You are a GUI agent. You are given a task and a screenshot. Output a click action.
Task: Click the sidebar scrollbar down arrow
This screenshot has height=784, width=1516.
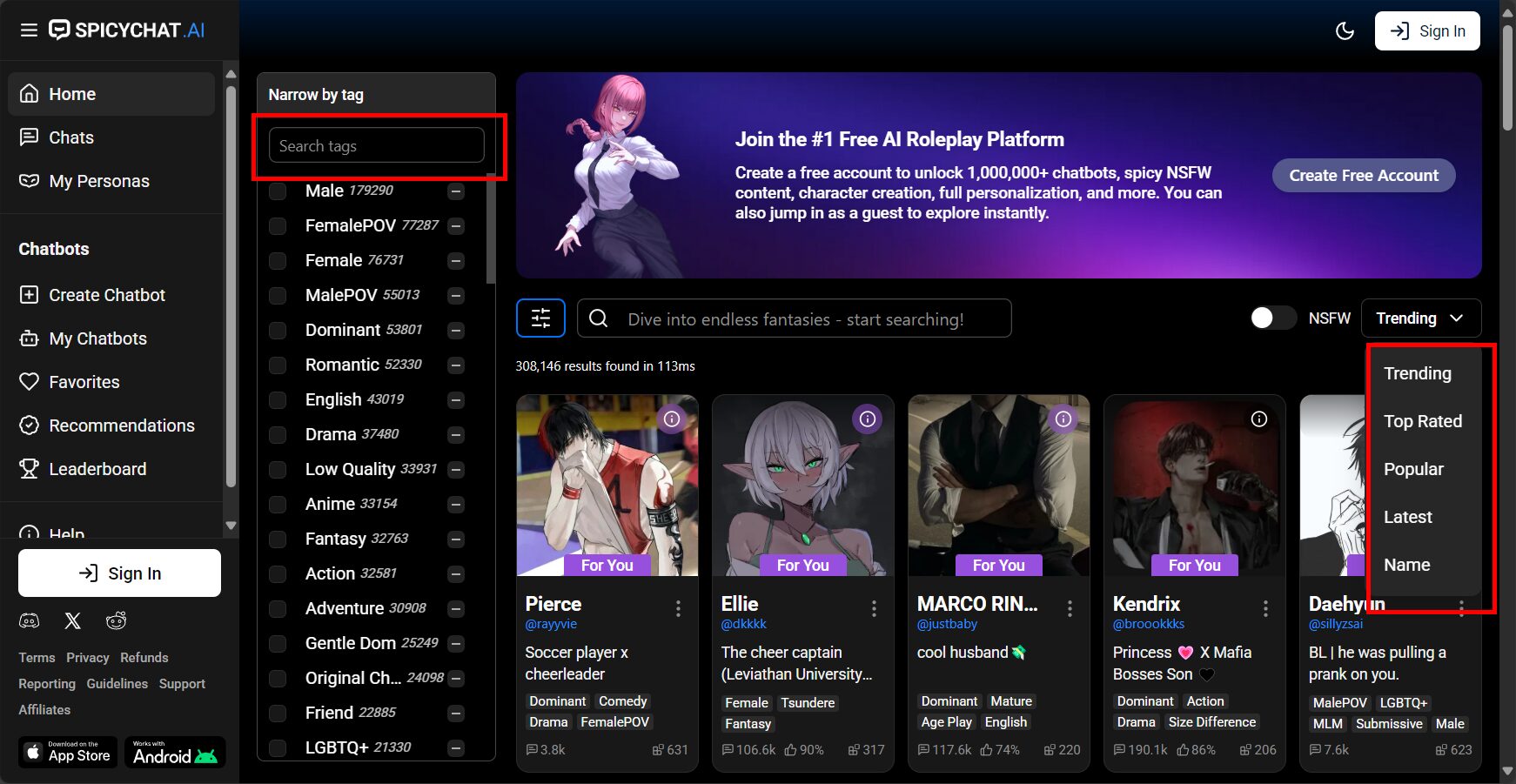click(x=231, y=526)
